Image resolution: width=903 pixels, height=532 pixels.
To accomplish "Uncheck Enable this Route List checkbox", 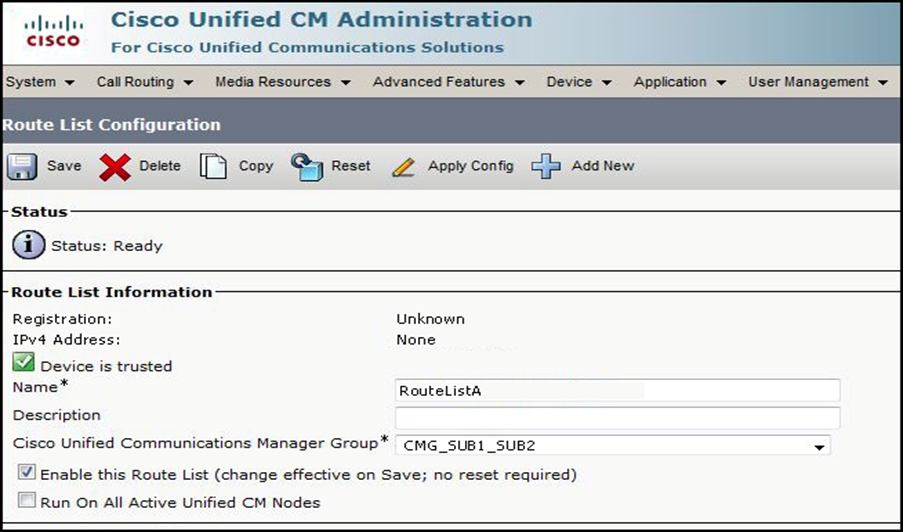I will click(27, 473).
